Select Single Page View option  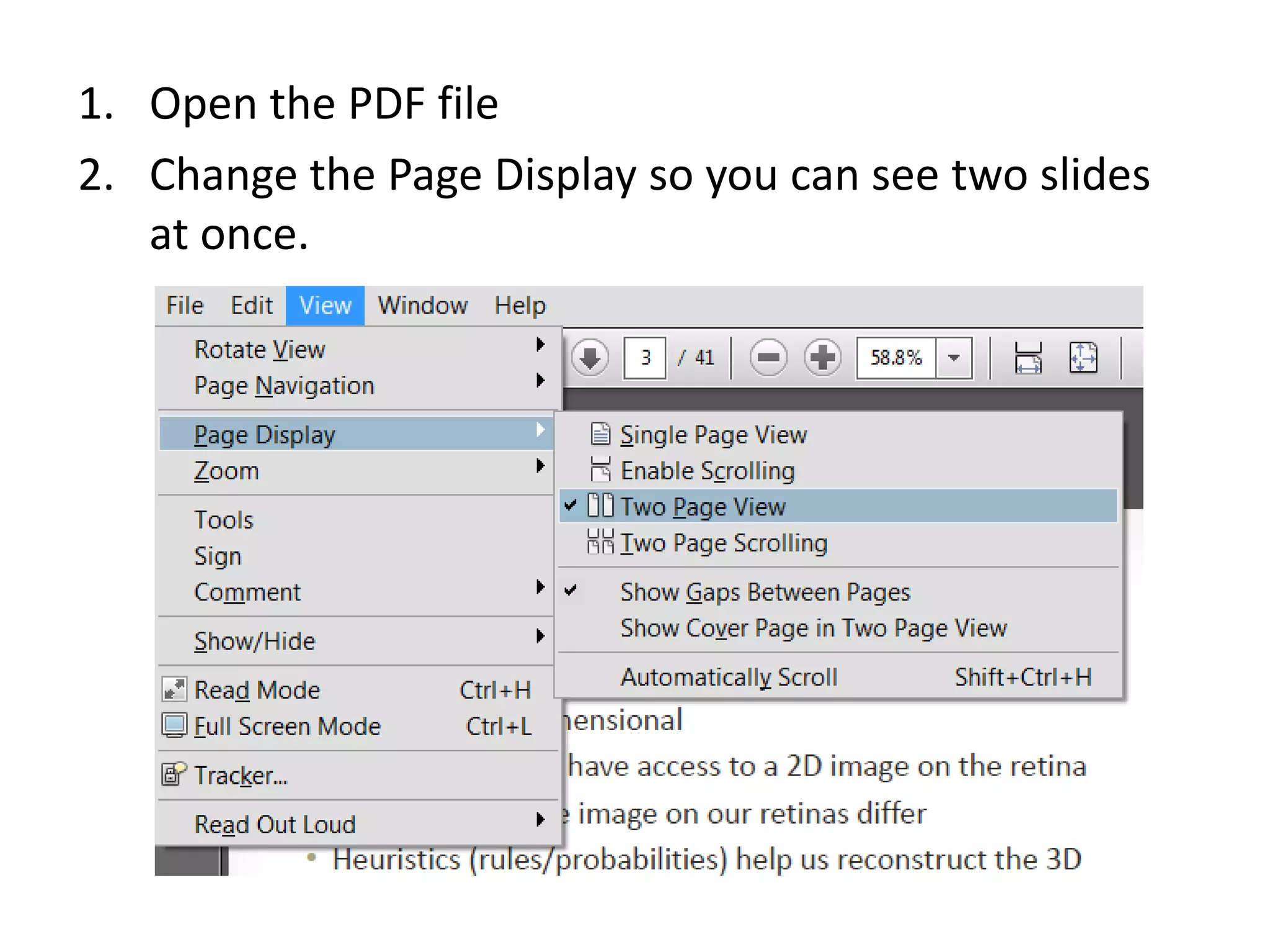point(713,434)
